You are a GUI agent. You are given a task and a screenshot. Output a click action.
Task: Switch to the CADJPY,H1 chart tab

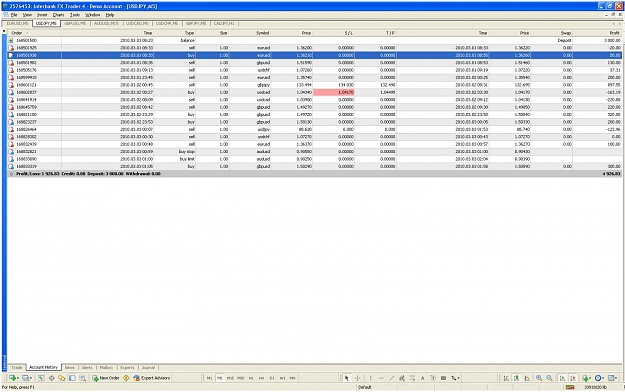(224, 24)
